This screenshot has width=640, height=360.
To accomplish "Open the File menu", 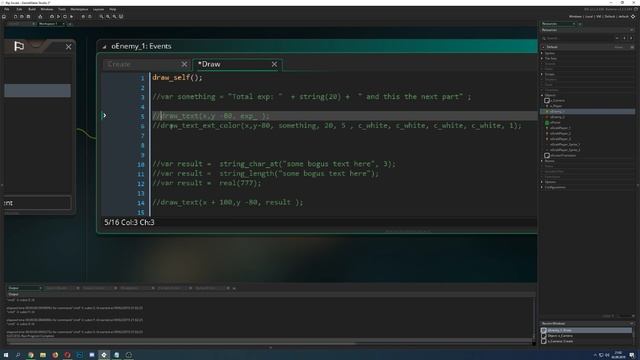I will (x=7, y=9).
